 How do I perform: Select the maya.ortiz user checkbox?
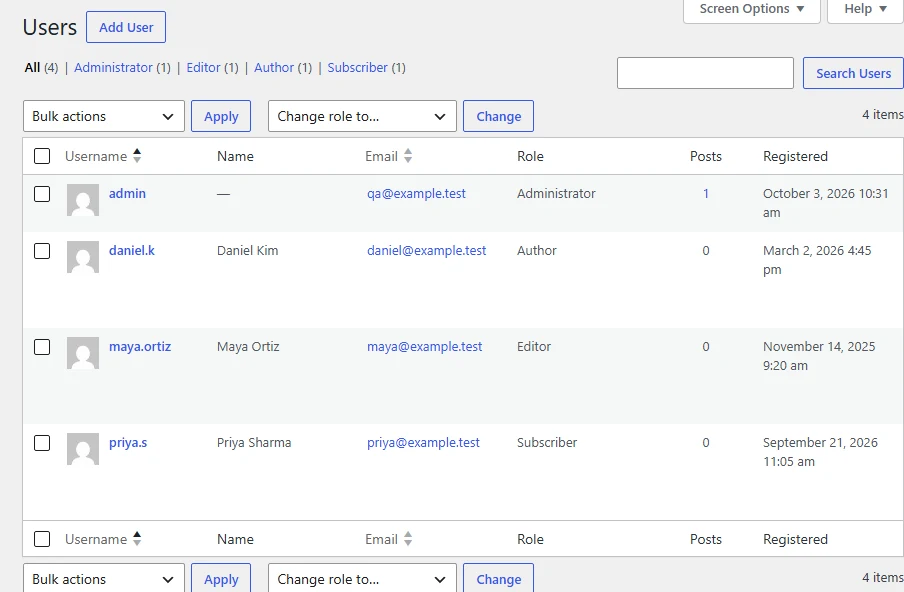coord(42,347)
